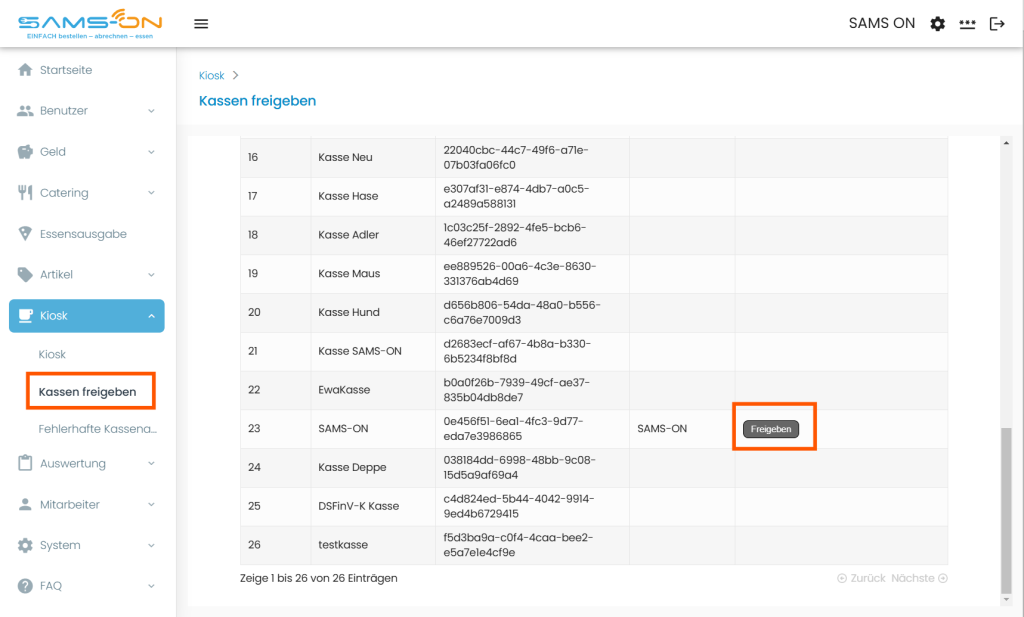Click the Artikel tag icon
Viewport: 1024px width, 617px height.
pos(25,274)
